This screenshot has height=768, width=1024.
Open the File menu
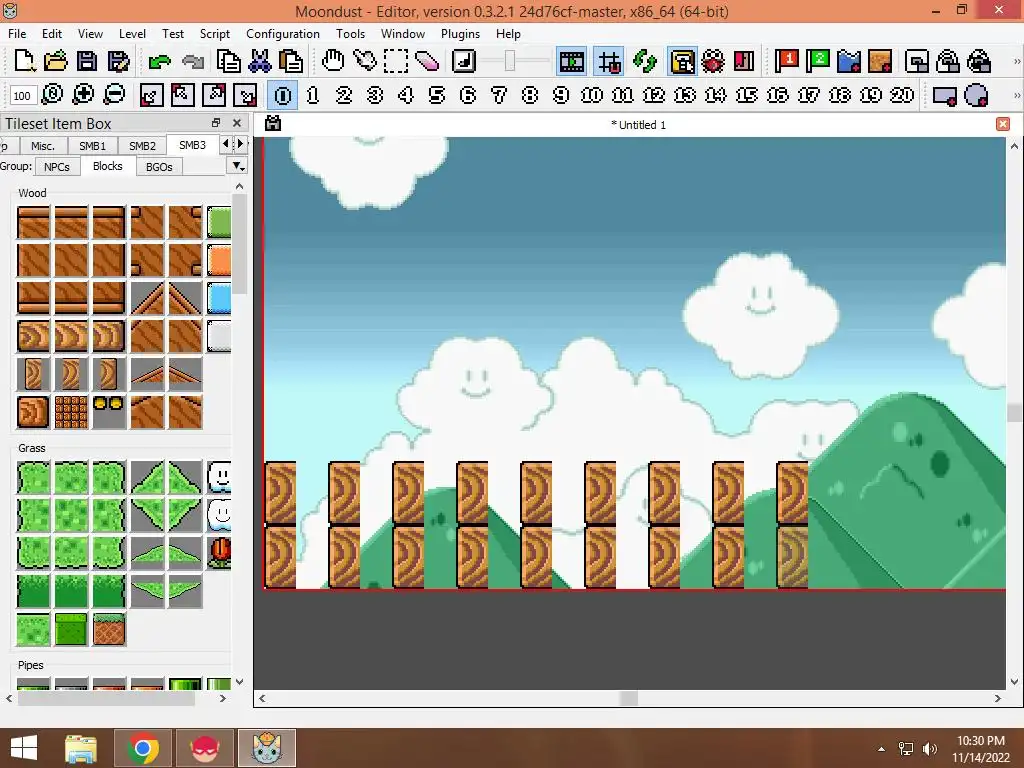[x=17, y=33]
